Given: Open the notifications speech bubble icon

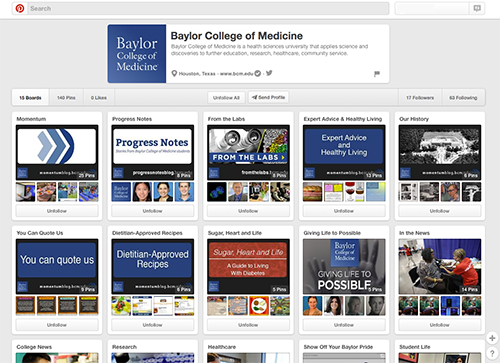Looking at the screenshot, I should (x=477, y=8).
